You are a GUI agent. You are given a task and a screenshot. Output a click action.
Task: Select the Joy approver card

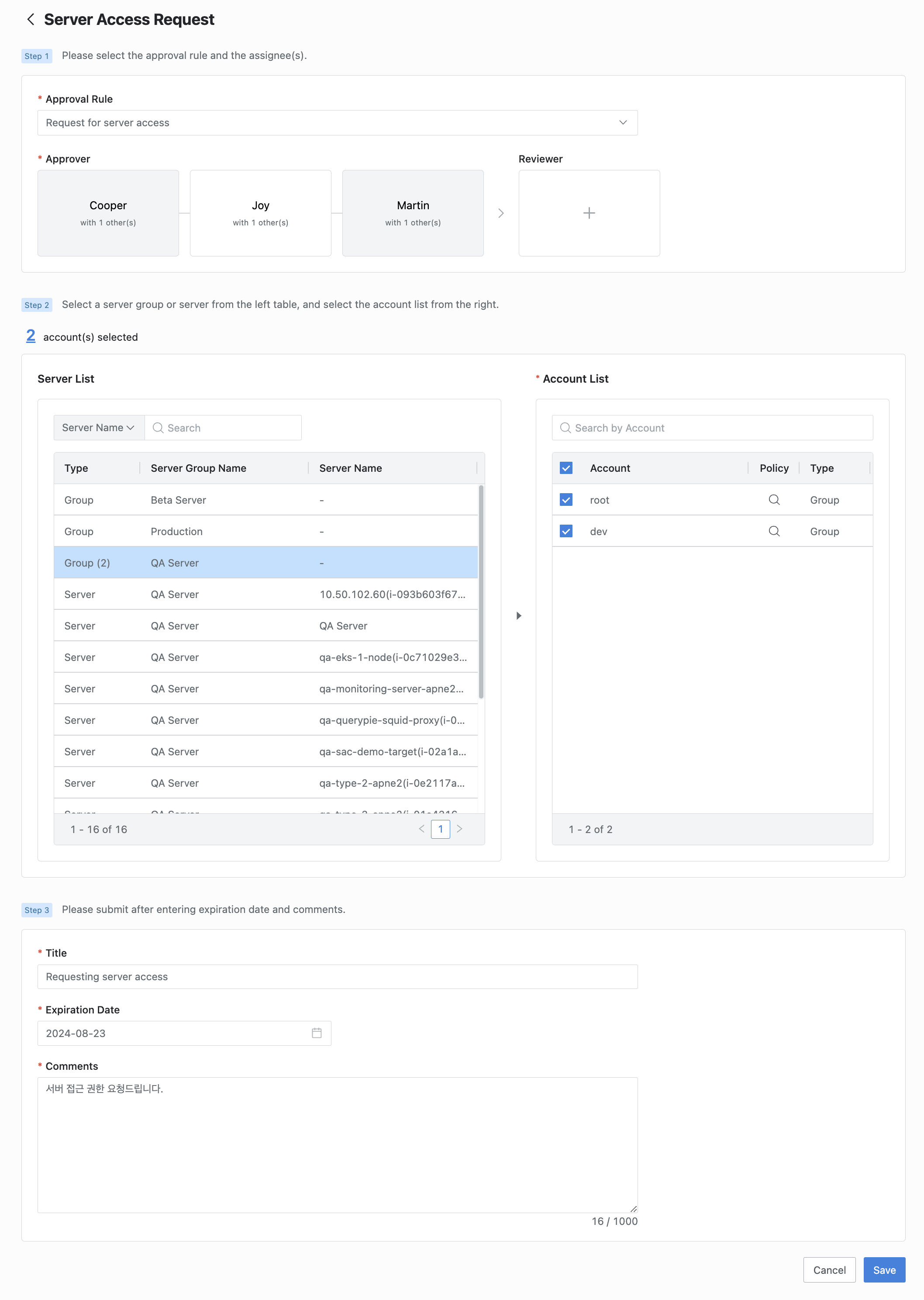click(261, 213)
